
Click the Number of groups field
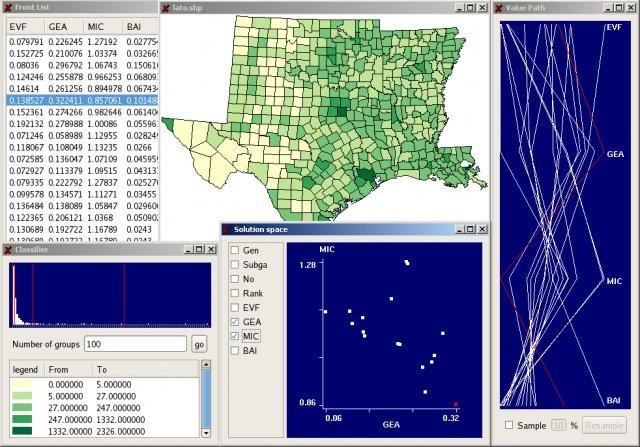click(135, 344)
